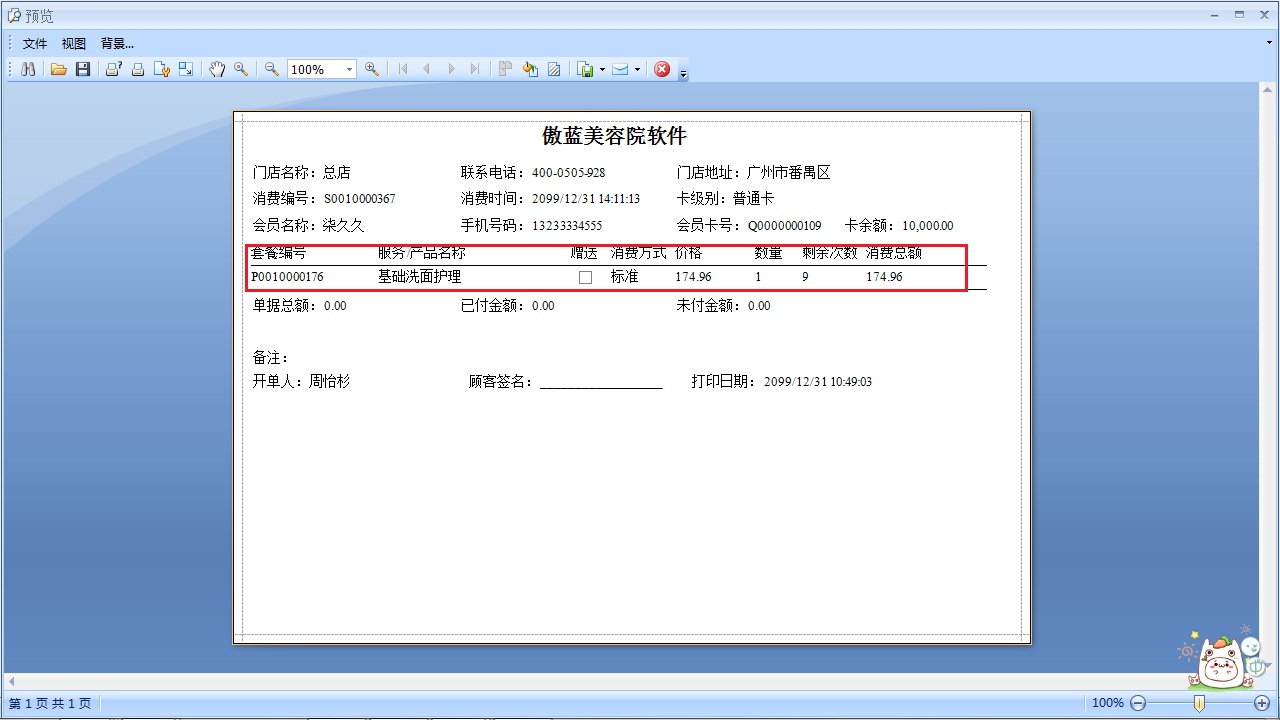Click the toolbar options overflow arrow
This screenshot has height=720, width=1280.
(684, 72)
